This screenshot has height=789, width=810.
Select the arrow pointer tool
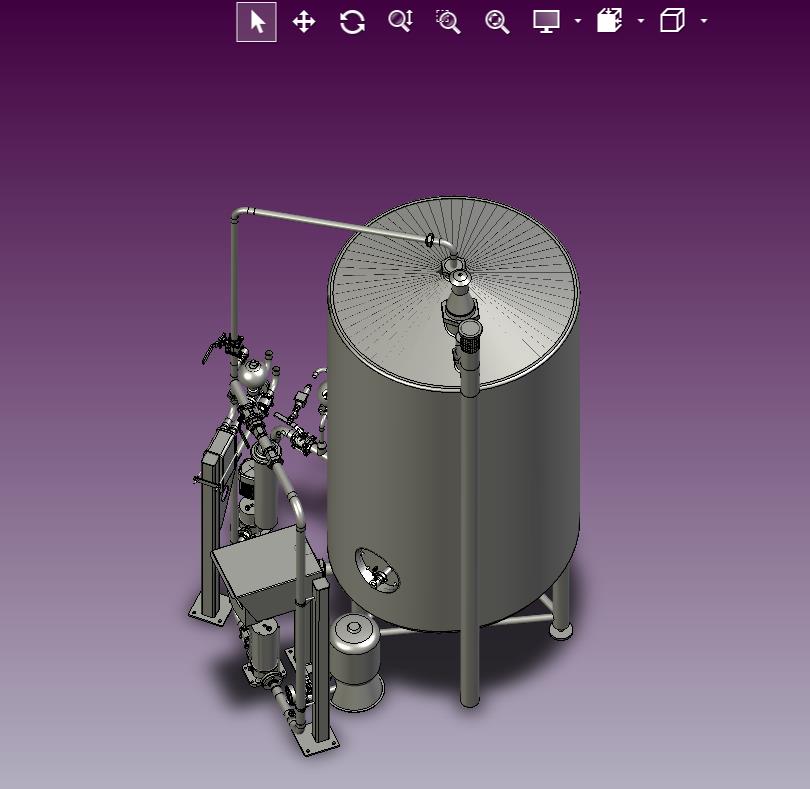tap(256, 22)
